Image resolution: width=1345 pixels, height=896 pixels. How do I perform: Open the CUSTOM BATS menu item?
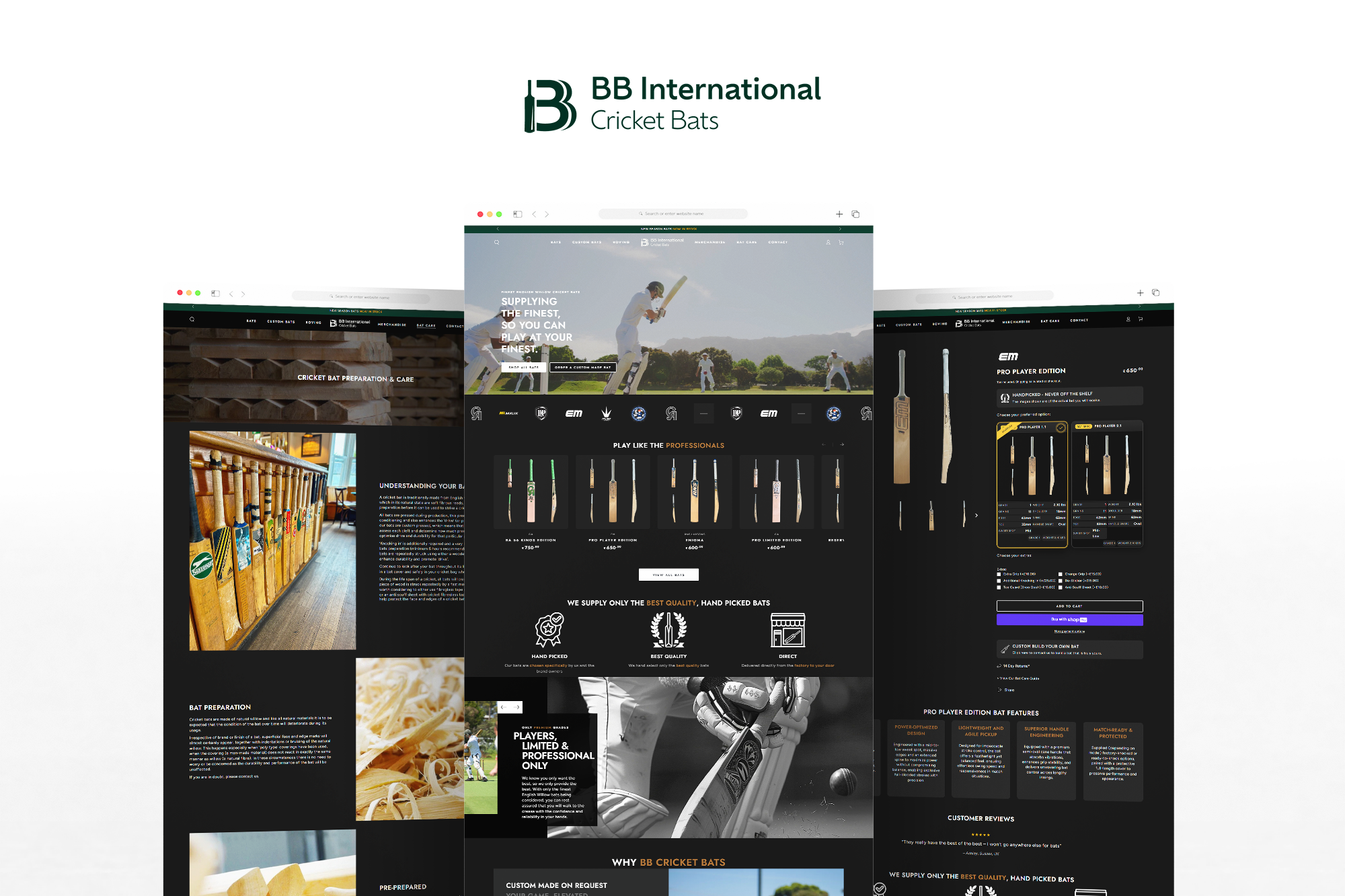pyautogui.click(x=587, y=242)
